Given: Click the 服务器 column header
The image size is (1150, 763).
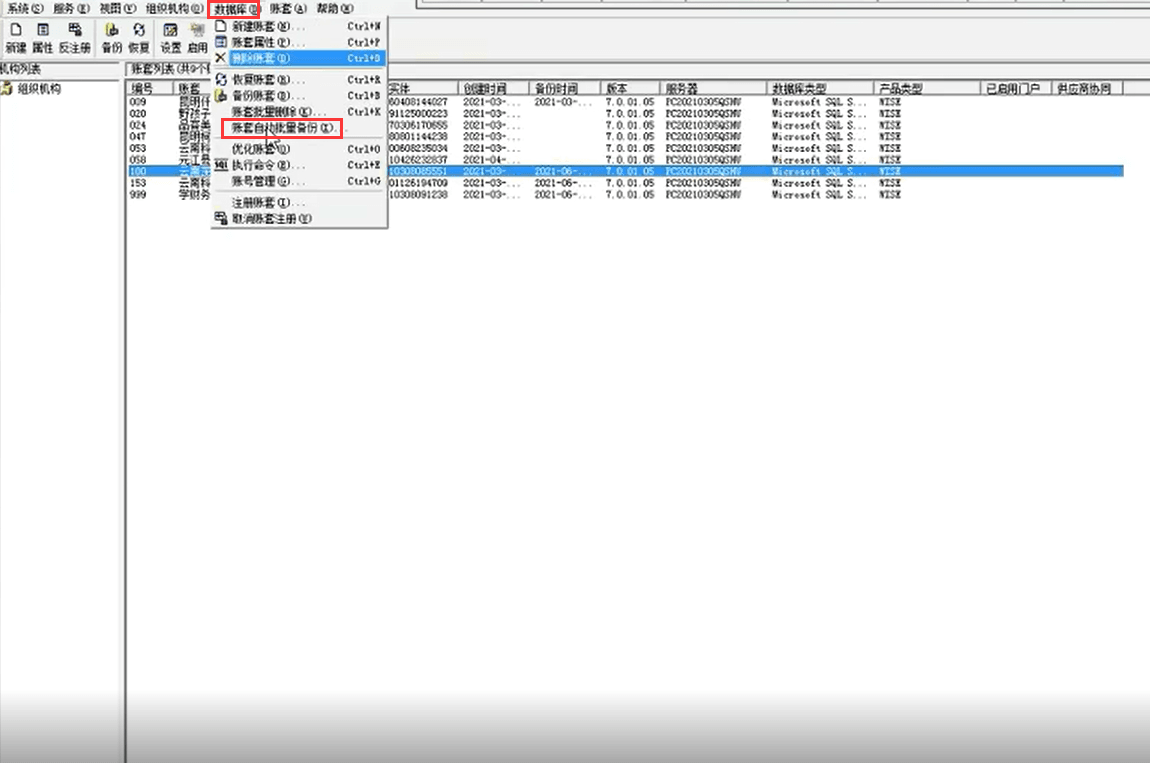Looking at the screenshot, I should tap(714, 89).
